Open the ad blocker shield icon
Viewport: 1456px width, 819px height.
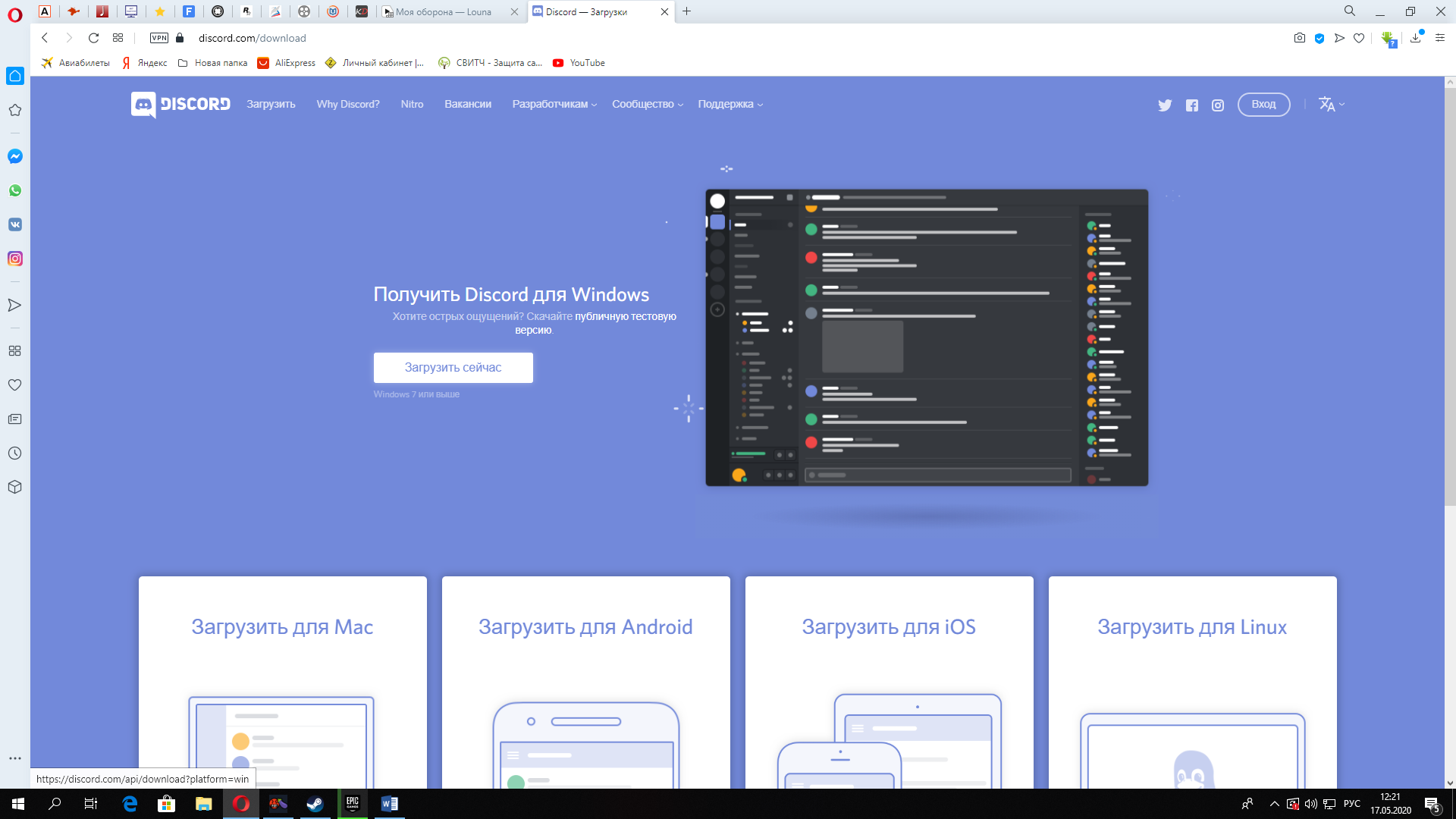[1319, 38]
